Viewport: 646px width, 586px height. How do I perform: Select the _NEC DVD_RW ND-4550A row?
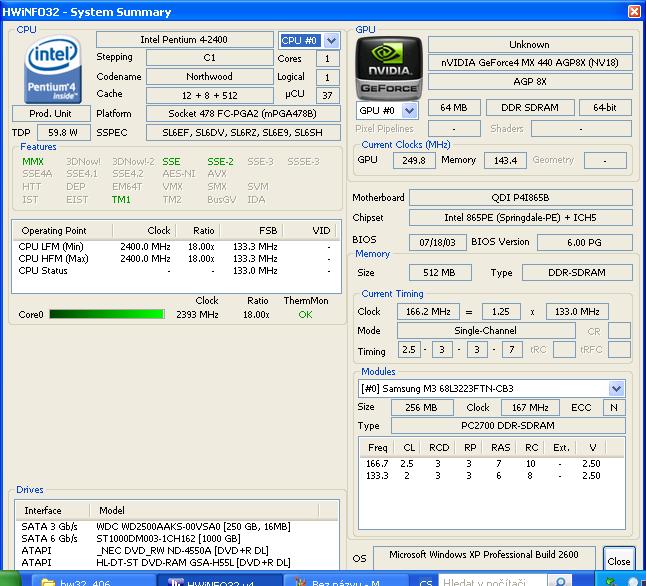pos(176,551)
